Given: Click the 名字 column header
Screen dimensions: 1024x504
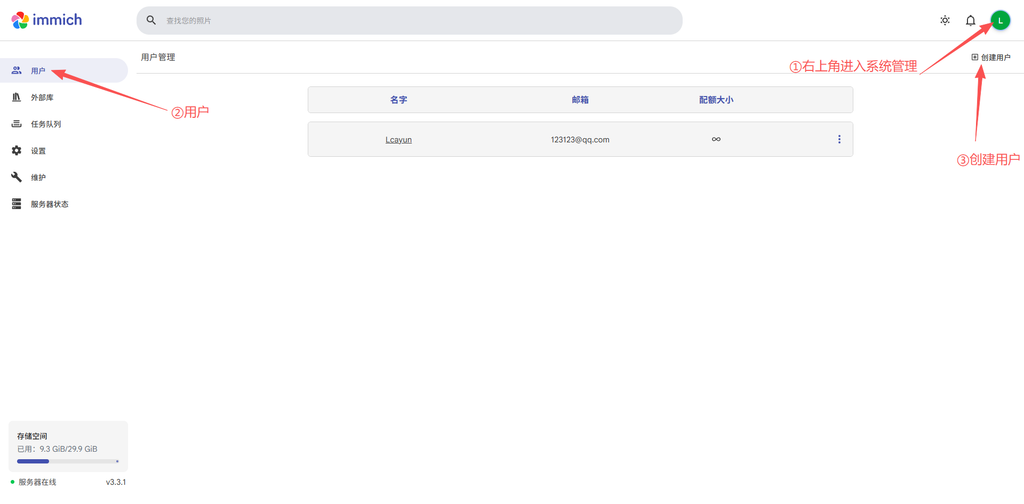Looking at the screenshot, I should click(x=398, y=100).
